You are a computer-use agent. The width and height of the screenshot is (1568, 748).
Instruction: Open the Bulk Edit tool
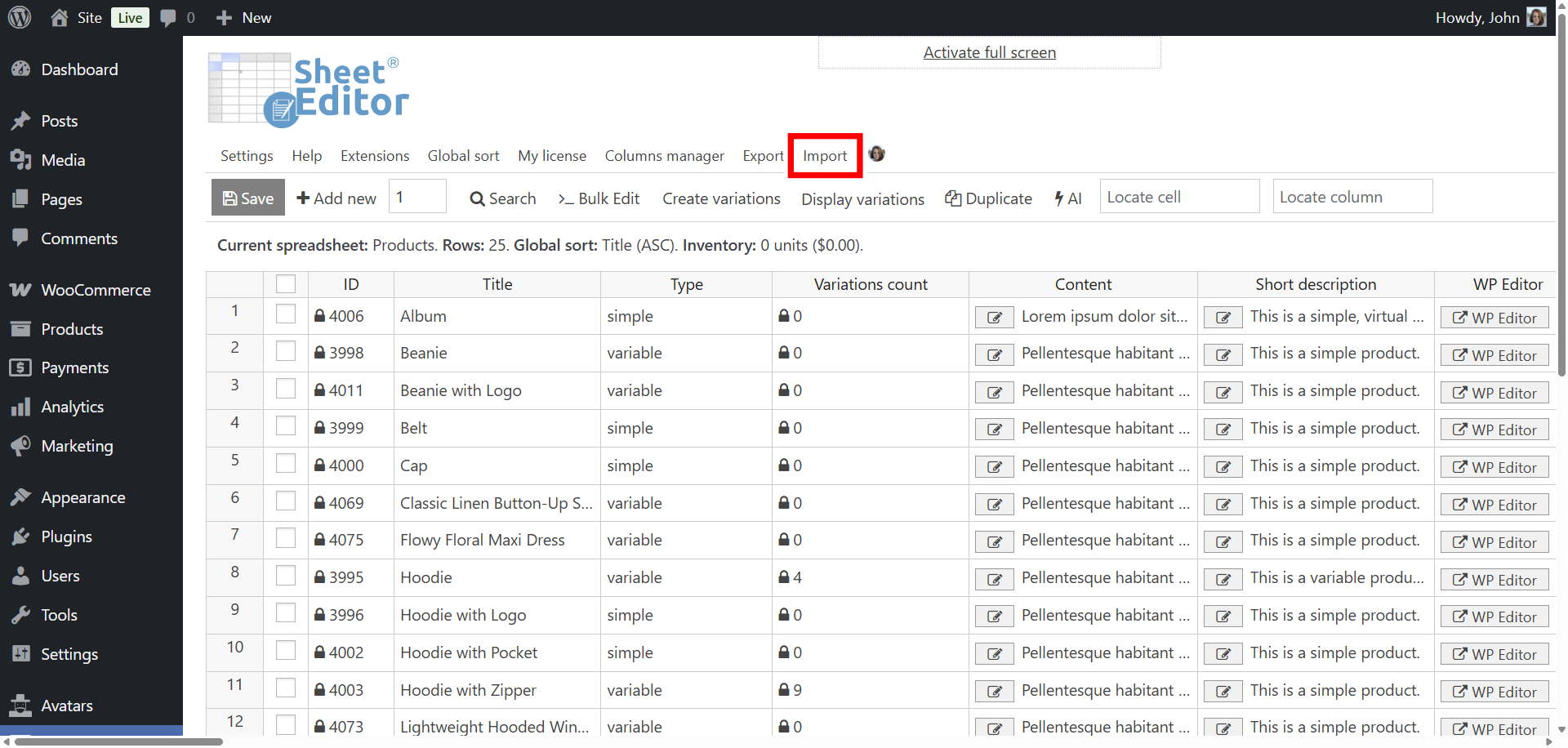pyautogui.click(x=599, y=198)
